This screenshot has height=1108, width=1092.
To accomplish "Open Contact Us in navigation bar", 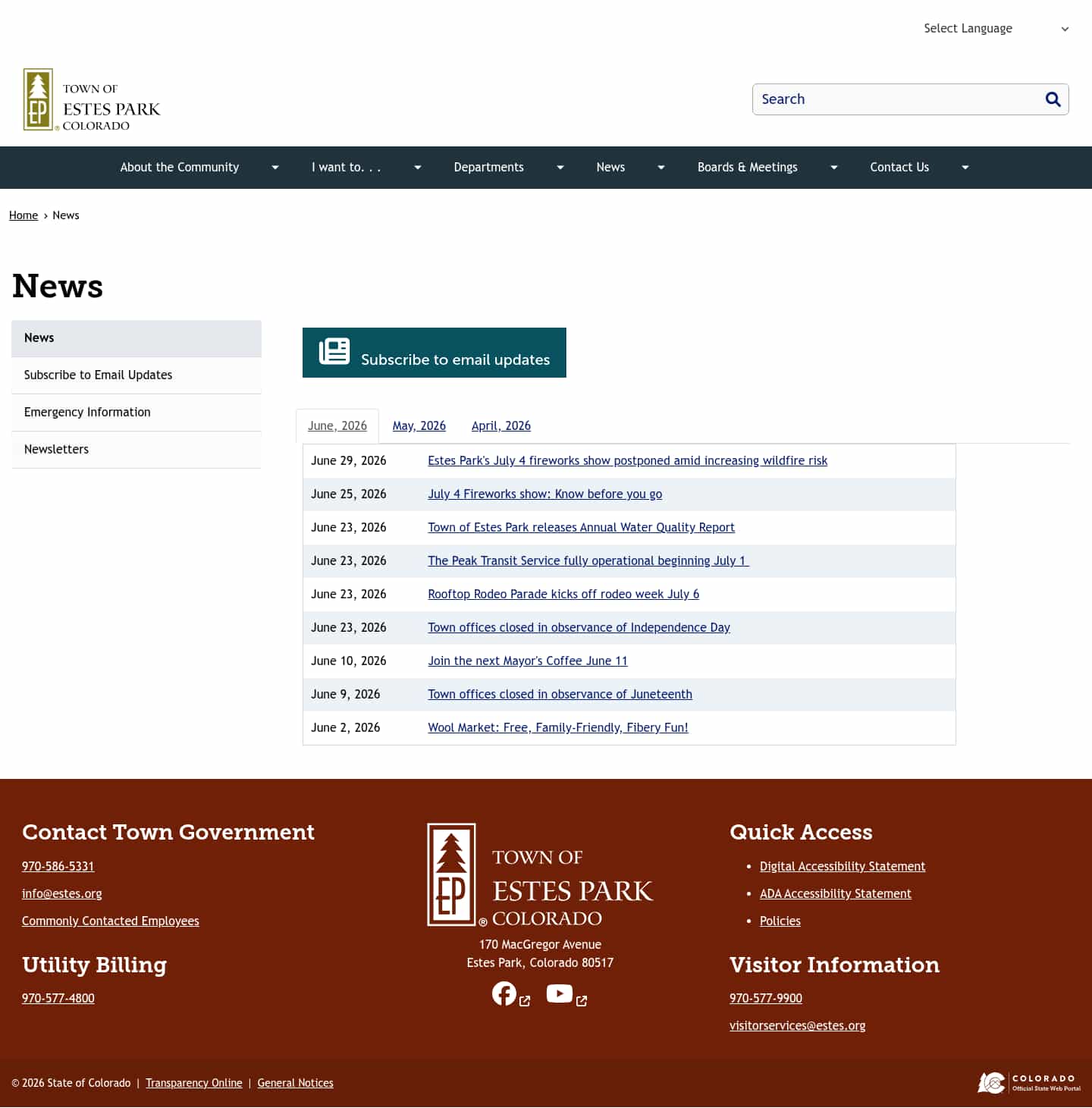I will pyautogui.click(x=899, y=168).
